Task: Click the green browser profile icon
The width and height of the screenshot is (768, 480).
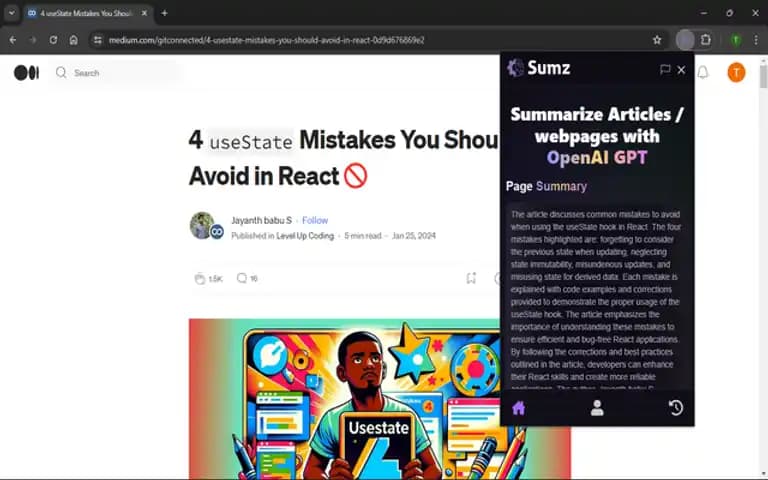Action: click(736, 40)
